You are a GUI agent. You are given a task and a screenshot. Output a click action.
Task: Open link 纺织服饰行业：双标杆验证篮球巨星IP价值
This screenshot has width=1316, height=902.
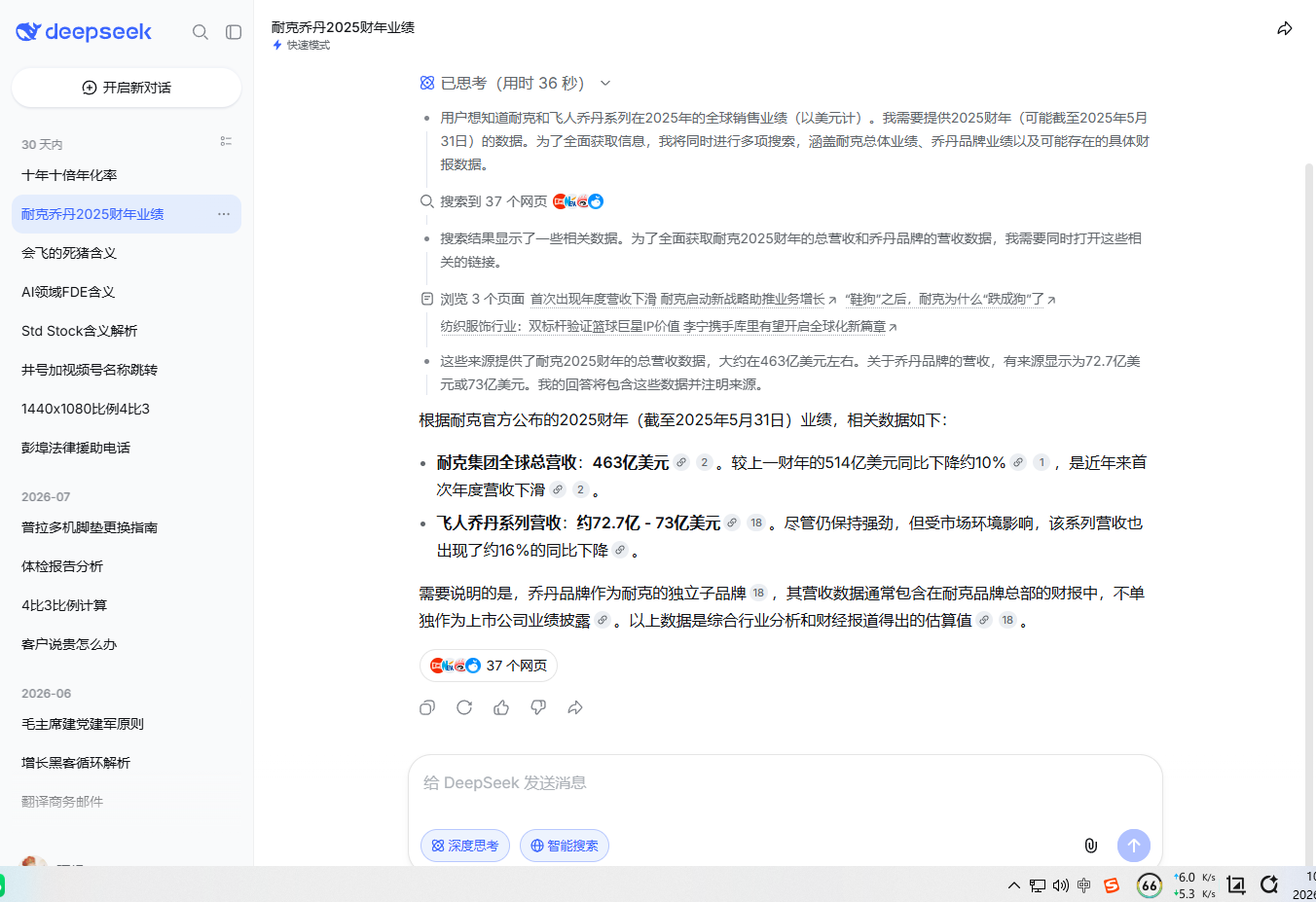669,326
